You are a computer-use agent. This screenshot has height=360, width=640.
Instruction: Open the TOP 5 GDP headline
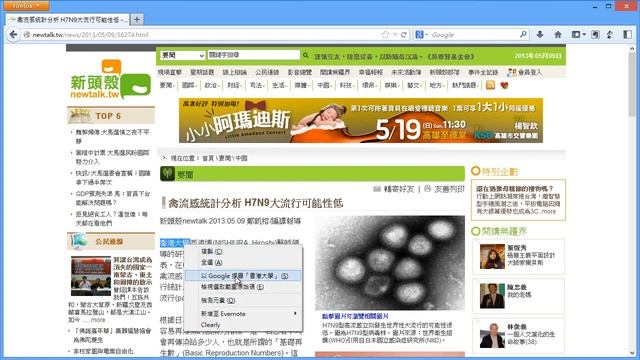coord(113,198)
